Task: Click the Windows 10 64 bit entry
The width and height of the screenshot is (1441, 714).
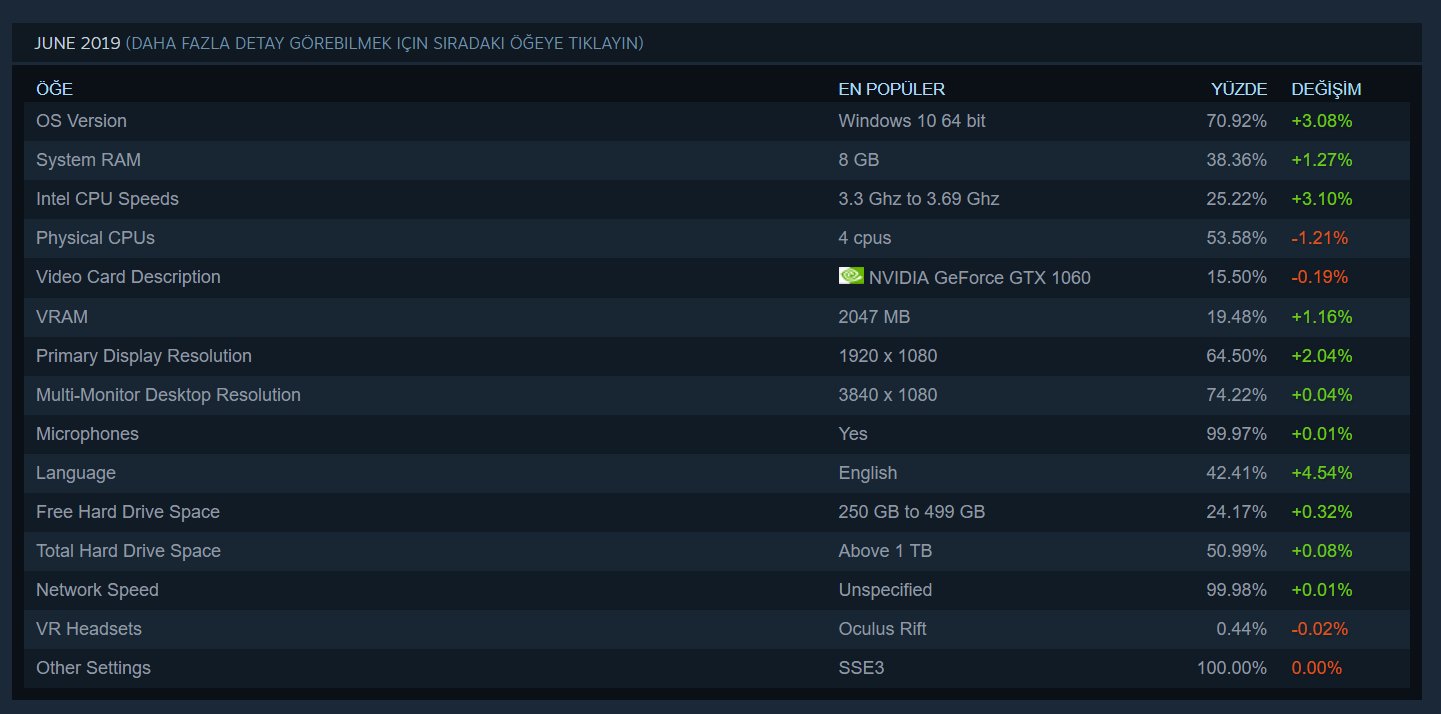Action: (911, 120)
